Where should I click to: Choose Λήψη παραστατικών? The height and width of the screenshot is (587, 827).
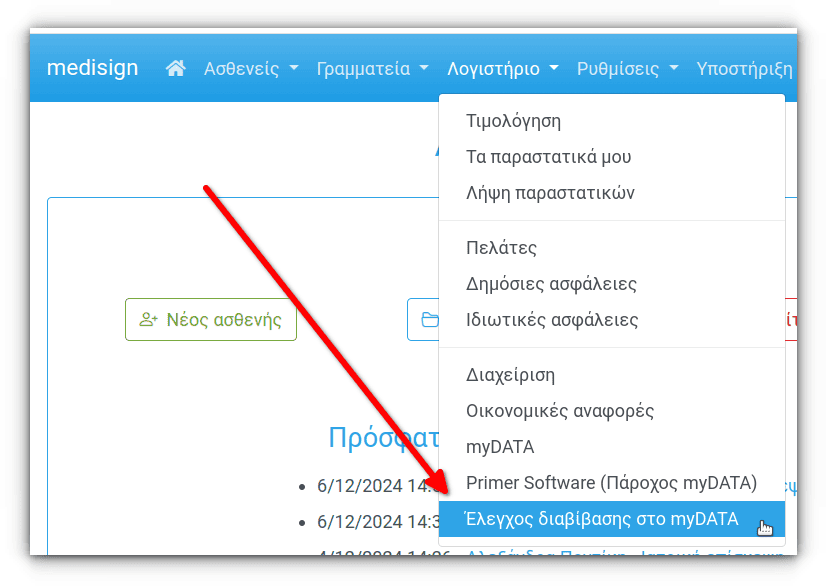click(x=612, y=193)
